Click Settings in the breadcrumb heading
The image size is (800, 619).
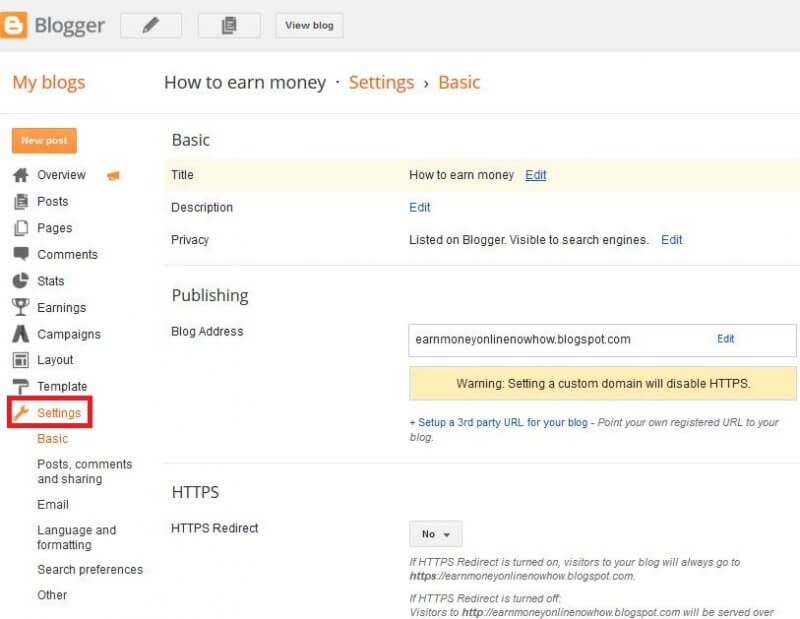(x=381, y=82)
